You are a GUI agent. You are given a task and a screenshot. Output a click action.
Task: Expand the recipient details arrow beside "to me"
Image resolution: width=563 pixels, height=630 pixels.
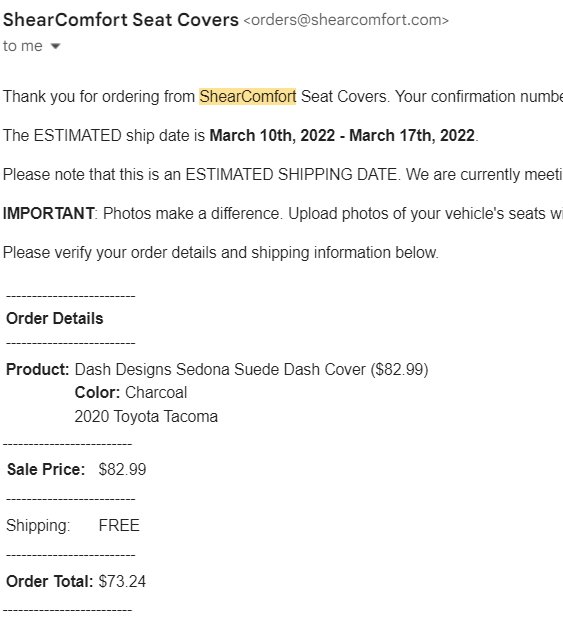tap(55, 46)
